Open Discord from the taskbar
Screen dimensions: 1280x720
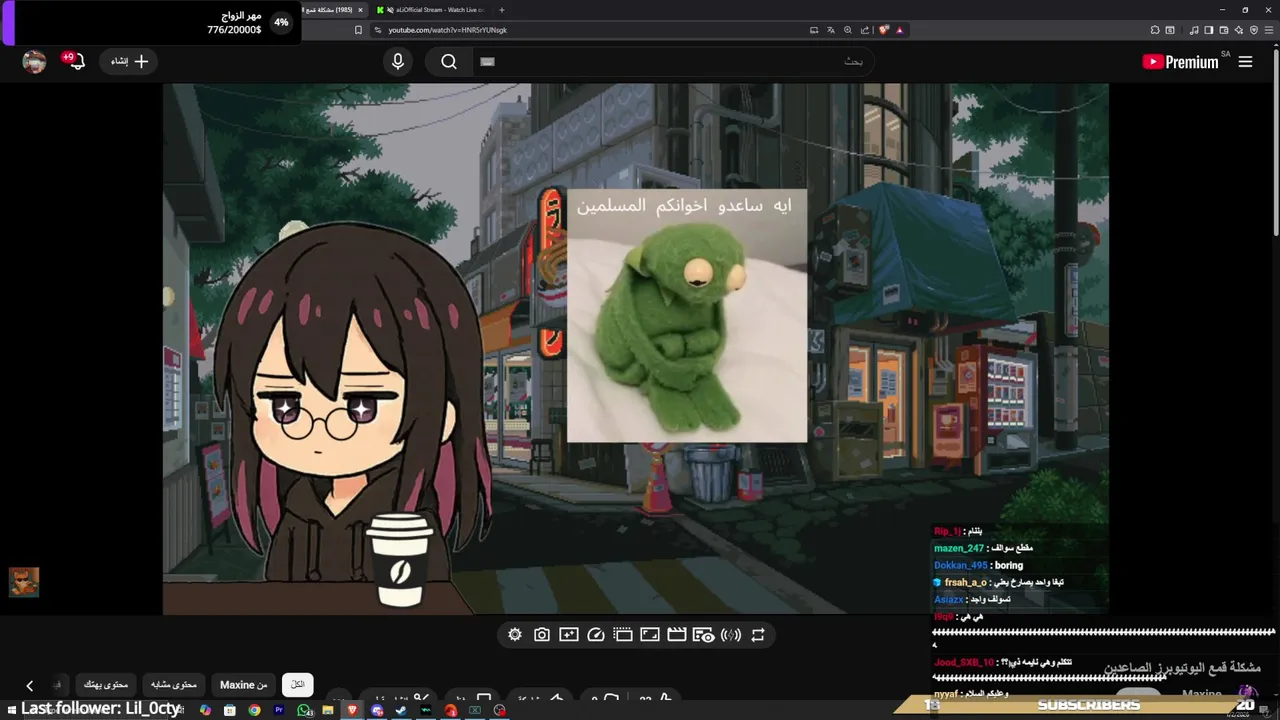pos(377,710)
